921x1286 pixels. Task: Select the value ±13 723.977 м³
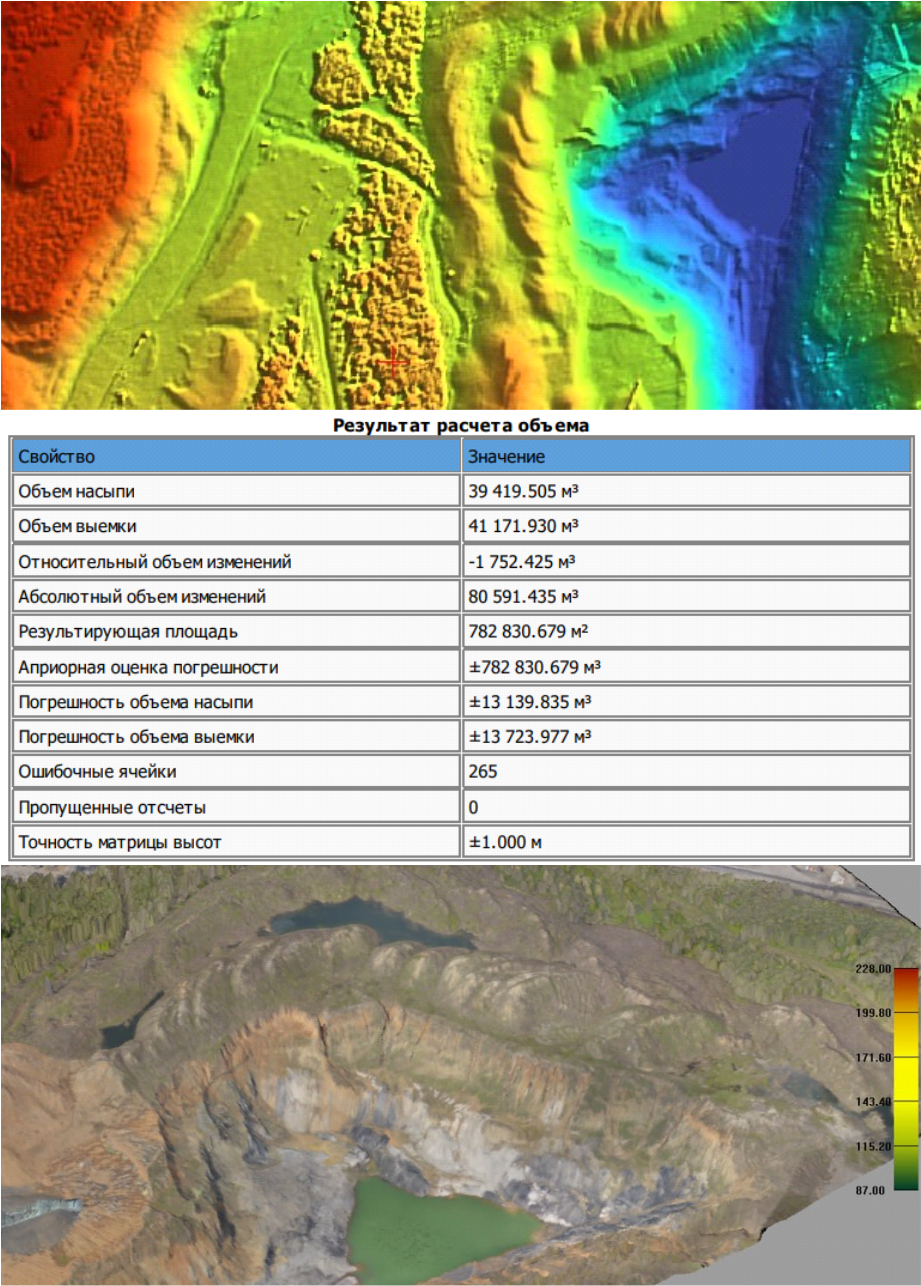pos(530,737)
